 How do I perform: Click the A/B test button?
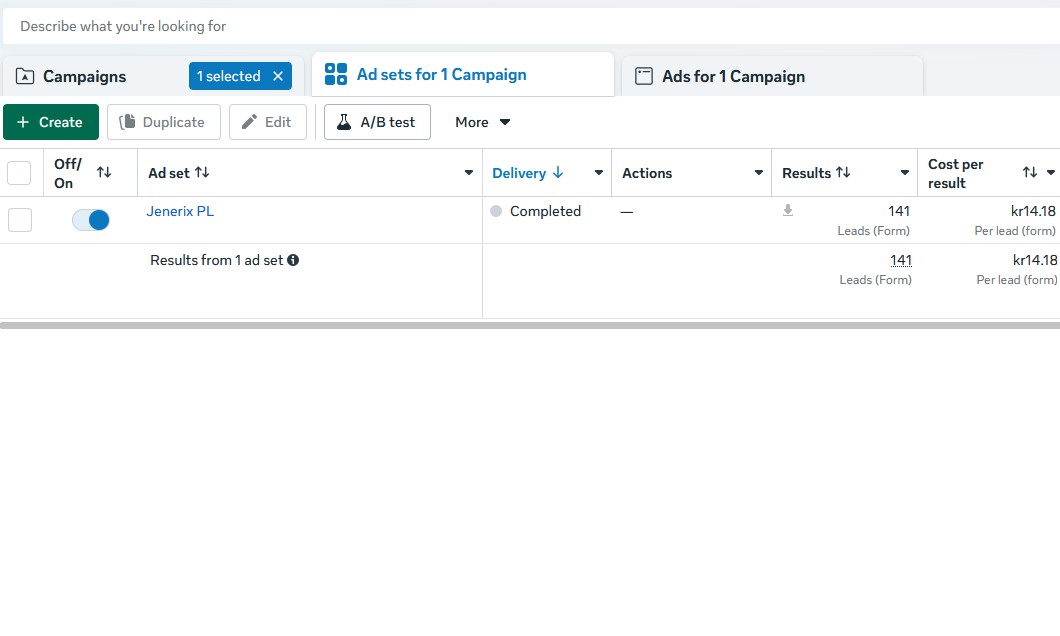tap(377, 122)
